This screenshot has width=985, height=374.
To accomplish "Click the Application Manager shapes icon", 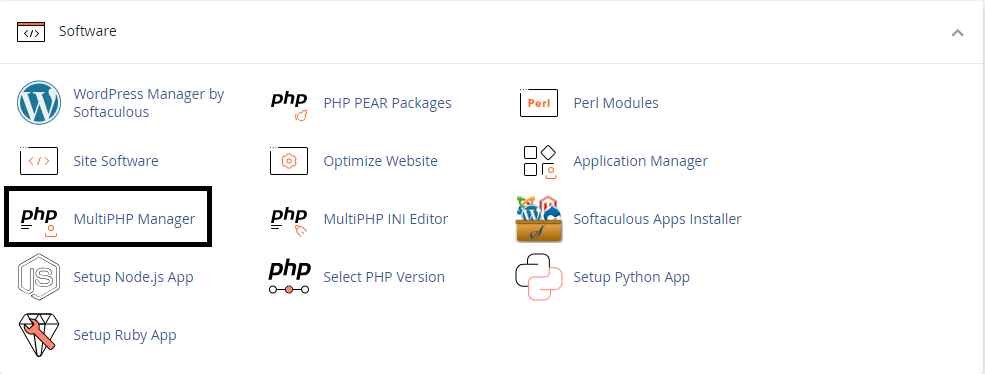I will coord(540,162).
